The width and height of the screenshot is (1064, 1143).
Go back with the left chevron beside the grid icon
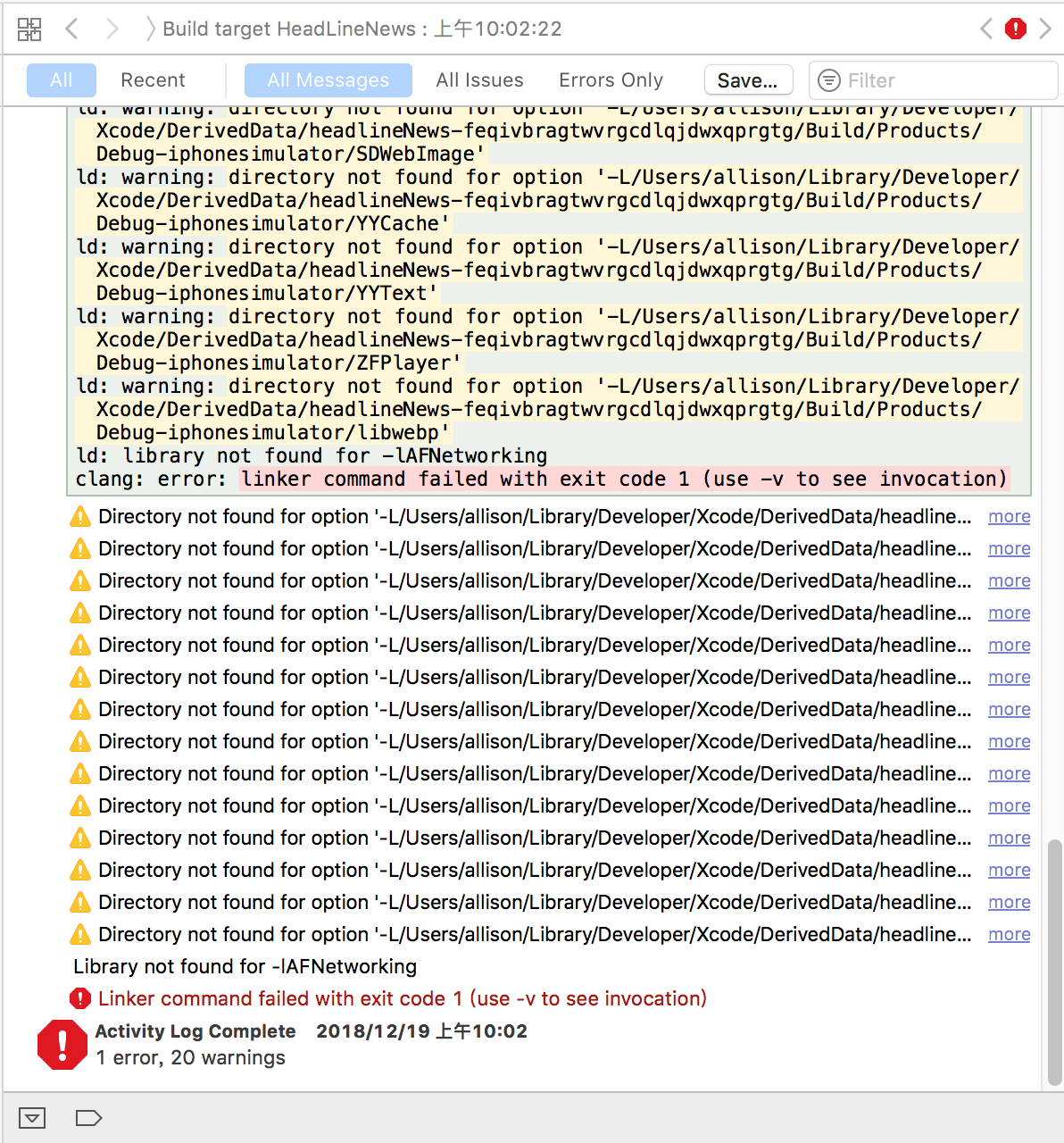coord(72,29)
